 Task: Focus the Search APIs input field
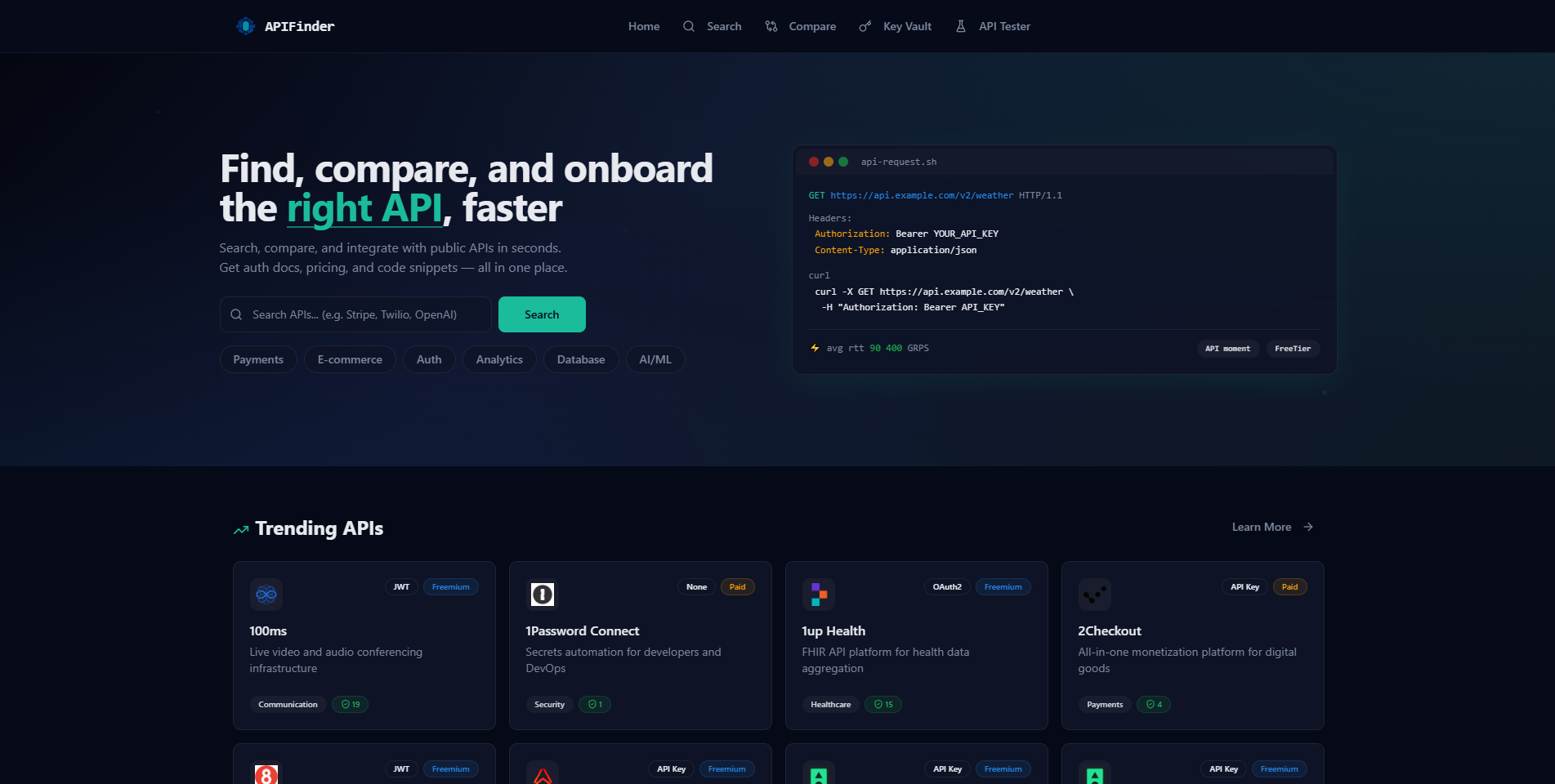pos(355,314)
